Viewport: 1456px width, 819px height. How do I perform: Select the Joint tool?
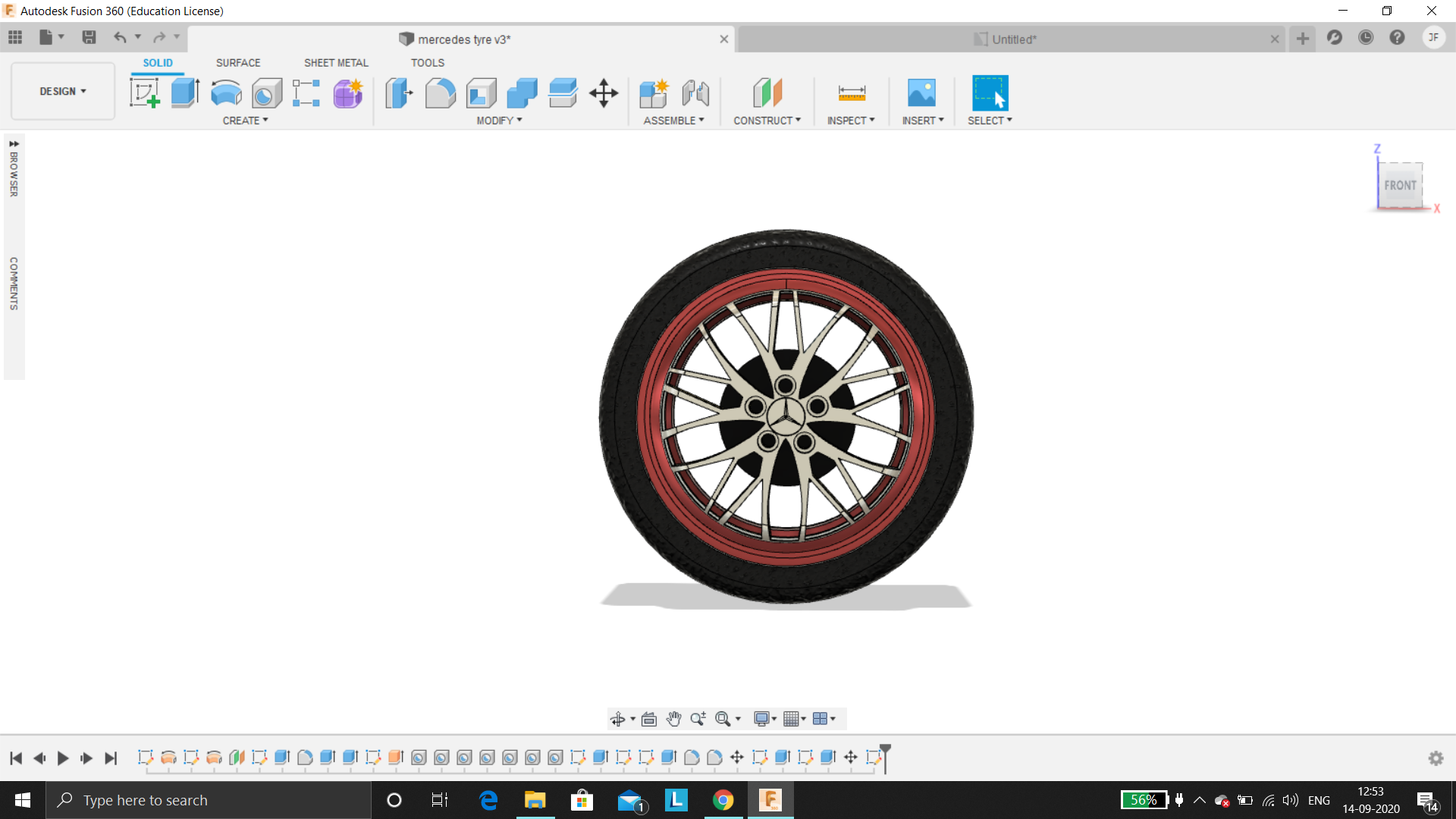pos(695,93)
